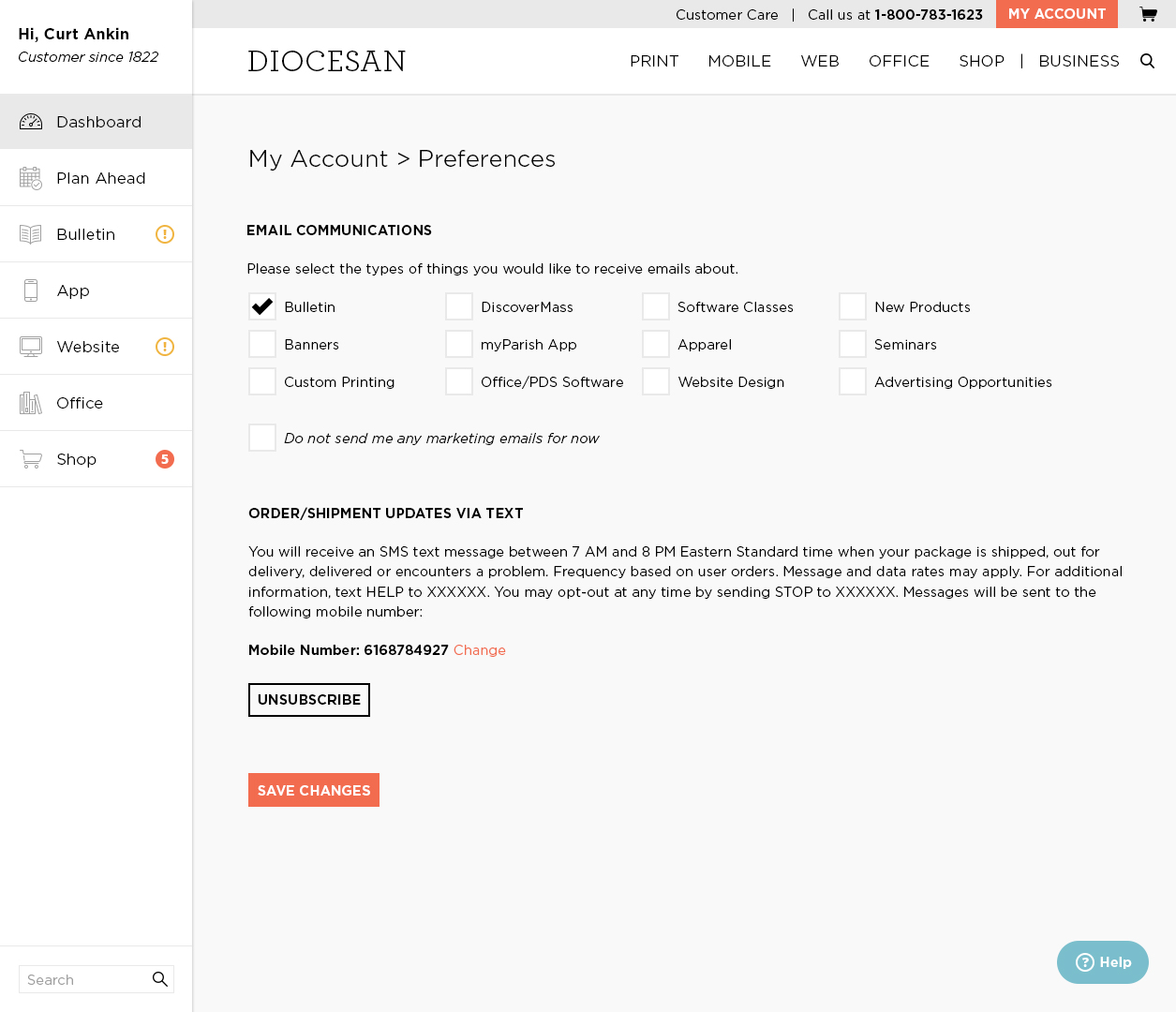Click the UNSUBSCRIBE button
Screen dimensions: 1176x1012
tap(309, 700)
